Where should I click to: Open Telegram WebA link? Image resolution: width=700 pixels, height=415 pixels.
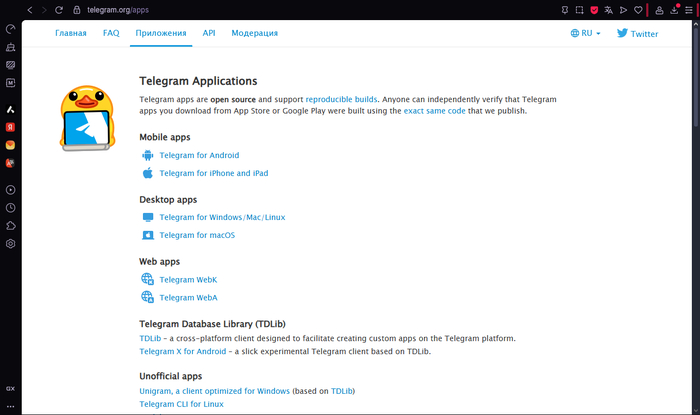(x=188, y=298)
